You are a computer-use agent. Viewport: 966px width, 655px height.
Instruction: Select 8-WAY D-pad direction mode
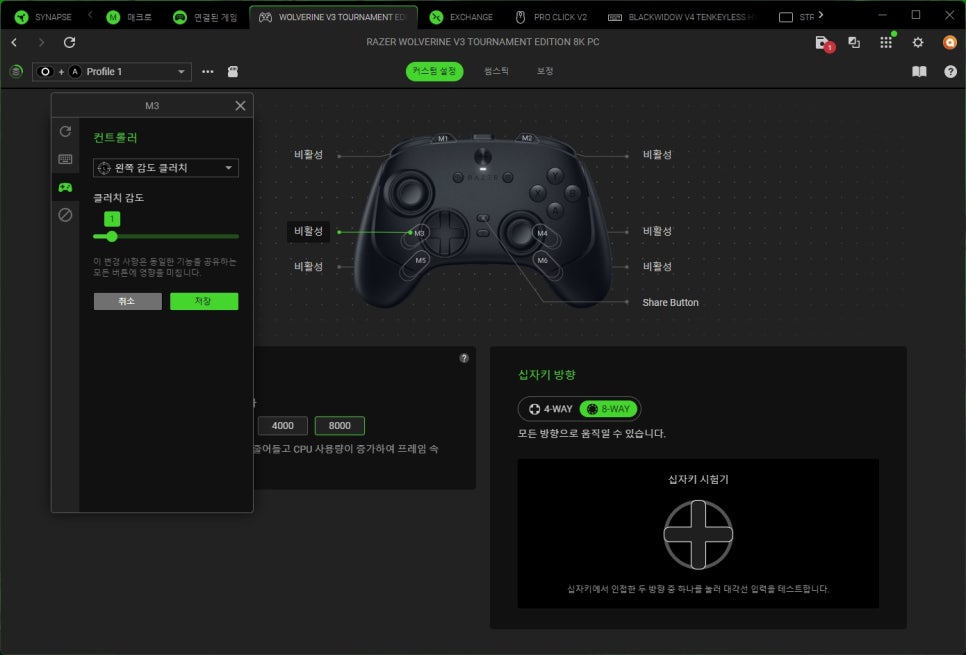(x=609, y=409)
